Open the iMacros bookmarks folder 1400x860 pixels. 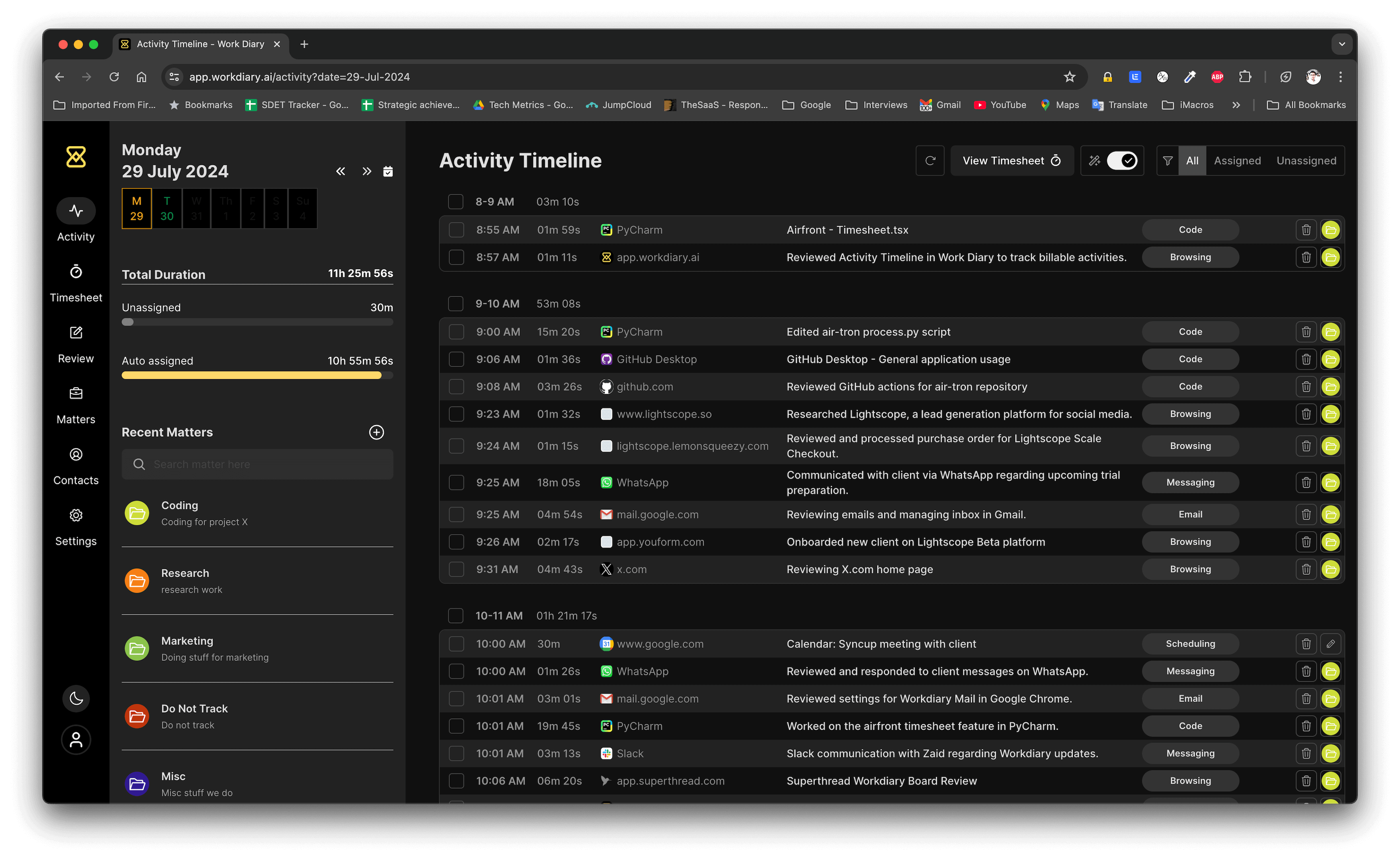1187,105
